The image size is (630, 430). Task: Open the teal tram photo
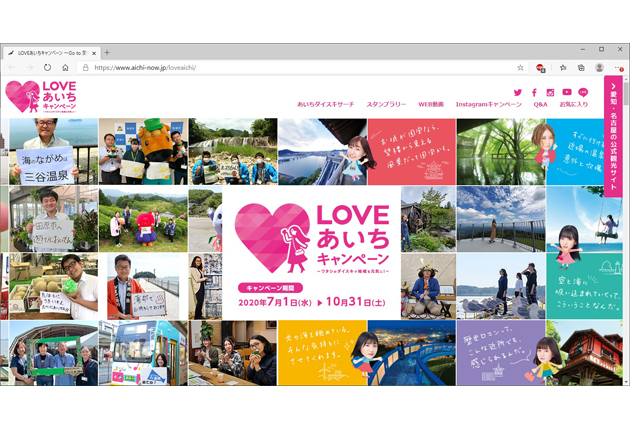coord(143,353)
